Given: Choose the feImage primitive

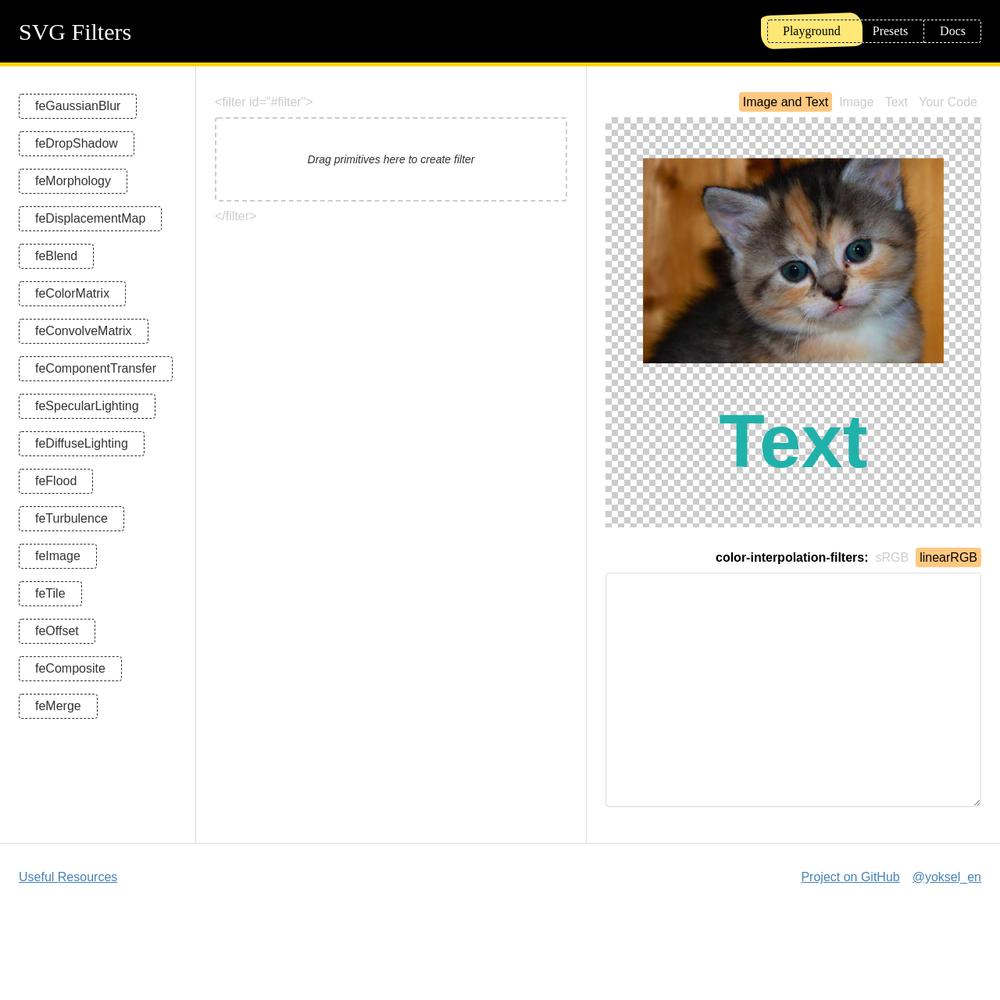Looking at the screenshot, I should tap(57, 556).
